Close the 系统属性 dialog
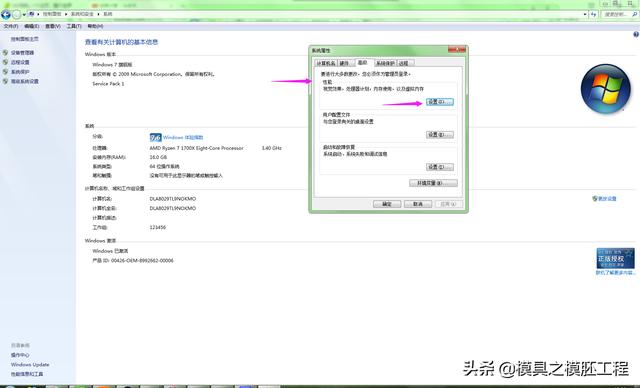This screenshot has height=388, width=640. [x=457, y=50]
